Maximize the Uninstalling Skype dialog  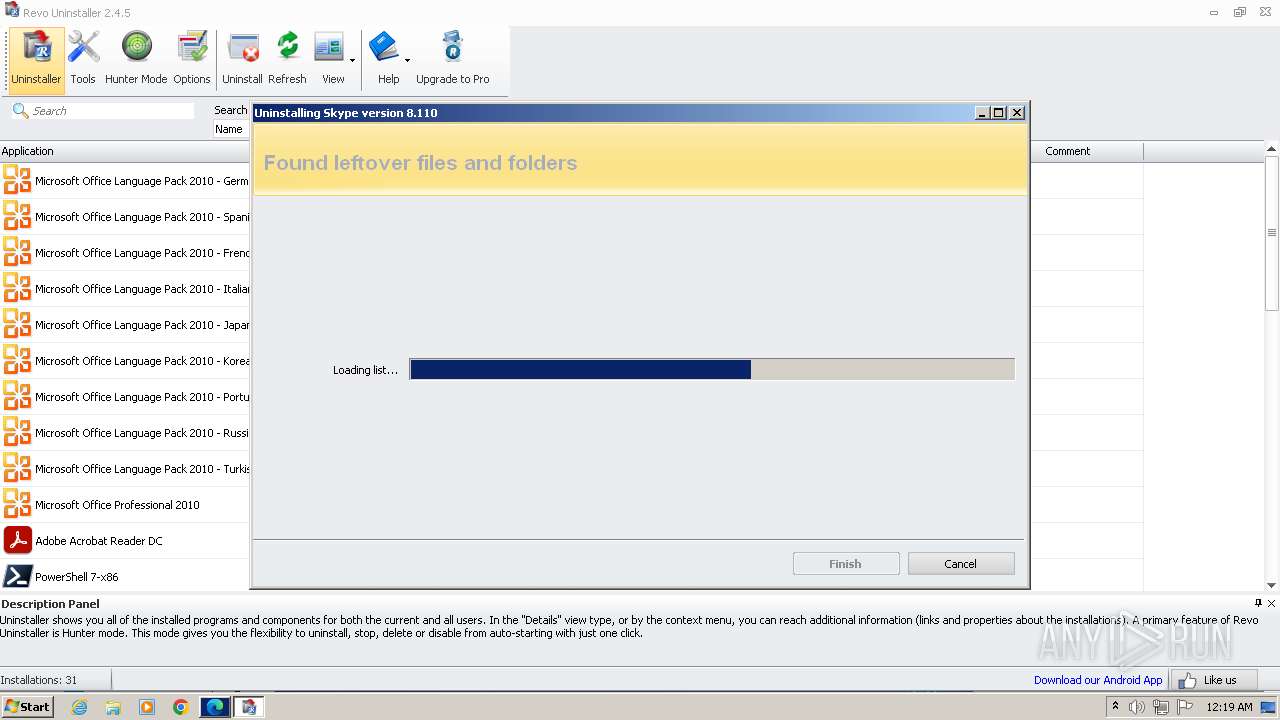coord(999,113)
